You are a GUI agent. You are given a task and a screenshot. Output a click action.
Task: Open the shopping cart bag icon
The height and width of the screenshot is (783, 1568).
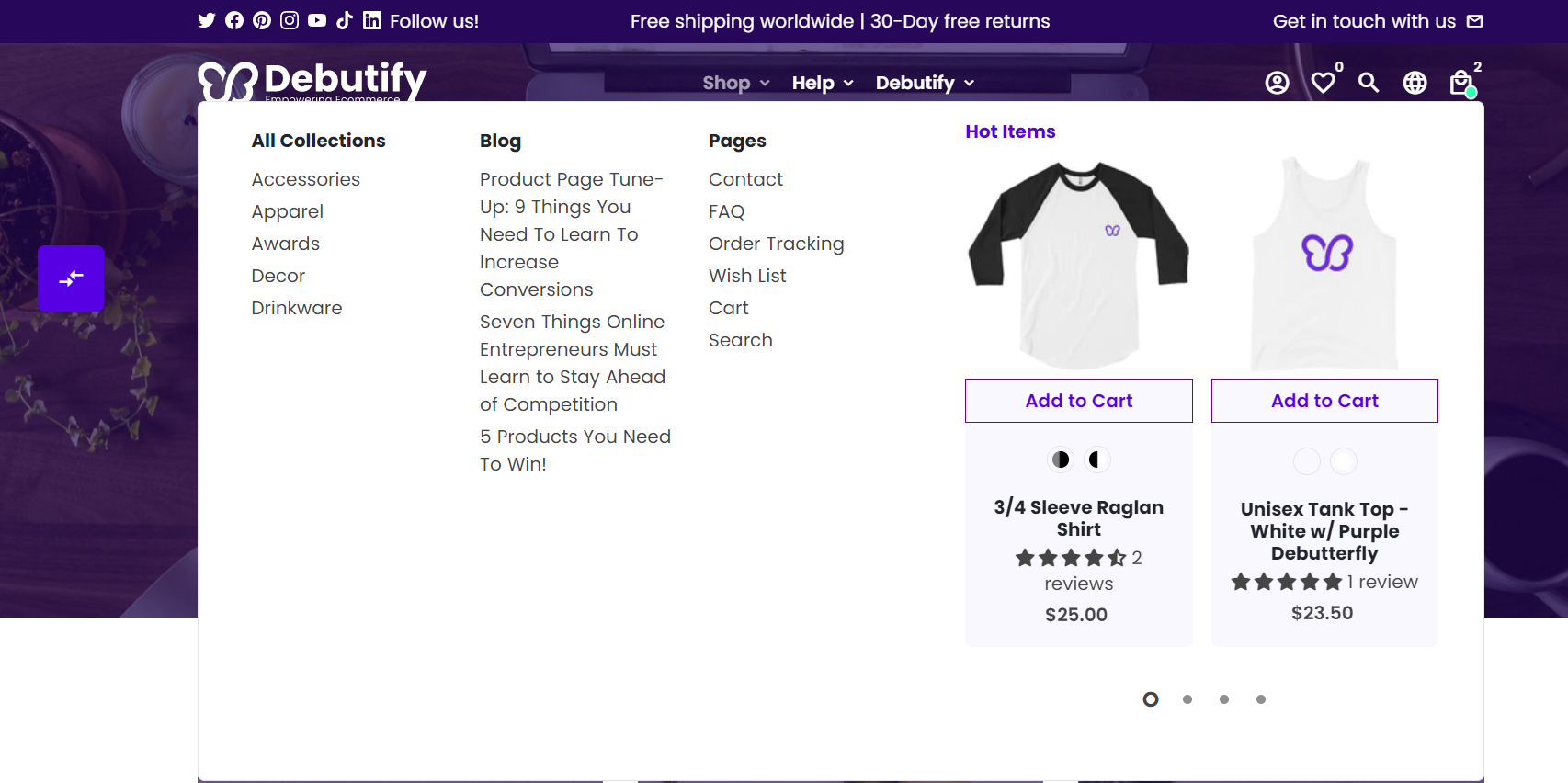point(1460,83)
